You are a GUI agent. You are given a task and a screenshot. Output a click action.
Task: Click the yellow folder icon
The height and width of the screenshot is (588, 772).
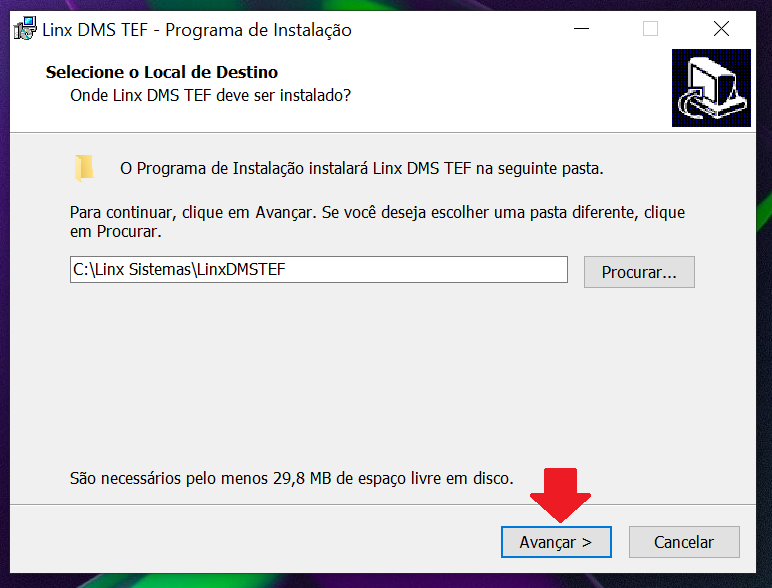tap(84, 168)
